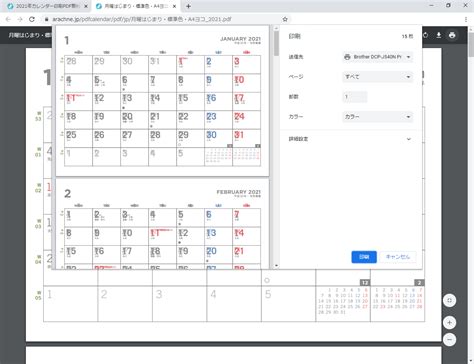Click the print icon in PDF toolbar
The width and height of the screenshot is (474, 364).
[452, 35]
